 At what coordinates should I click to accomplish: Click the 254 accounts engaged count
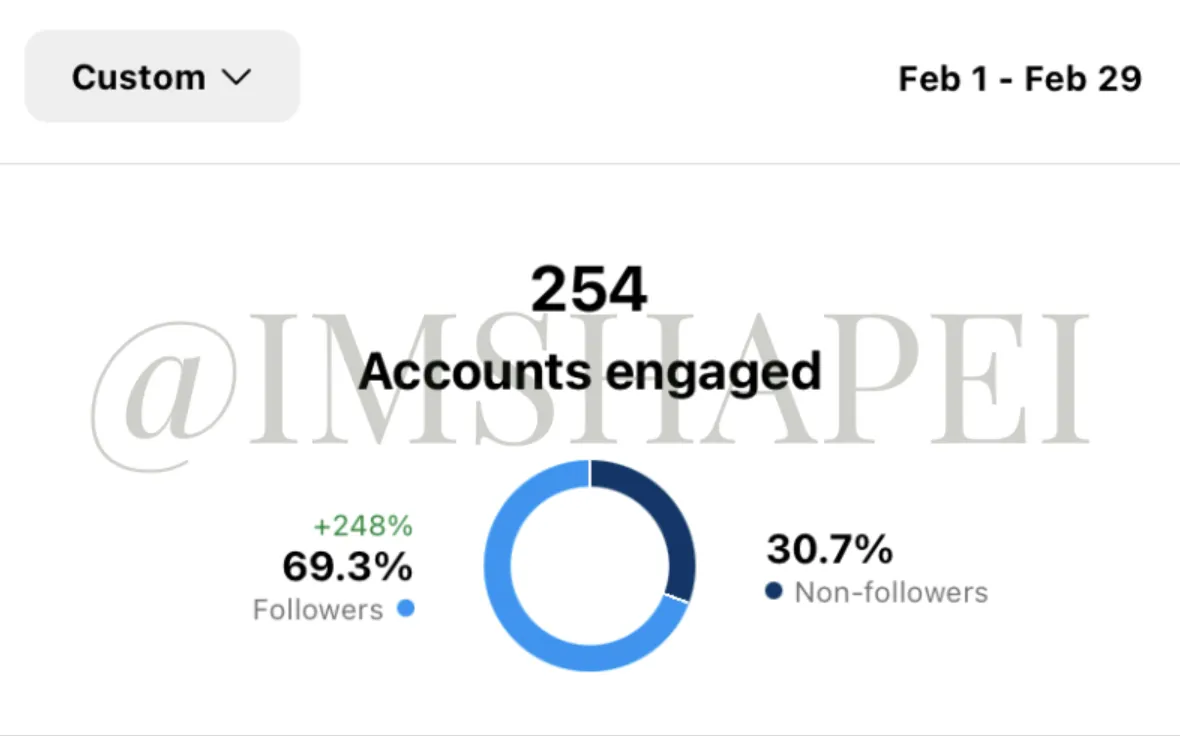[x=588, y=289]
